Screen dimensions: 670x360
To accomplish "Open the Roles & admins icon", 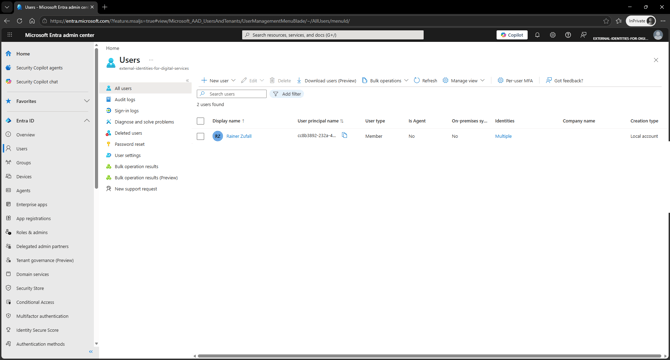I will click(x=8, y=232).
